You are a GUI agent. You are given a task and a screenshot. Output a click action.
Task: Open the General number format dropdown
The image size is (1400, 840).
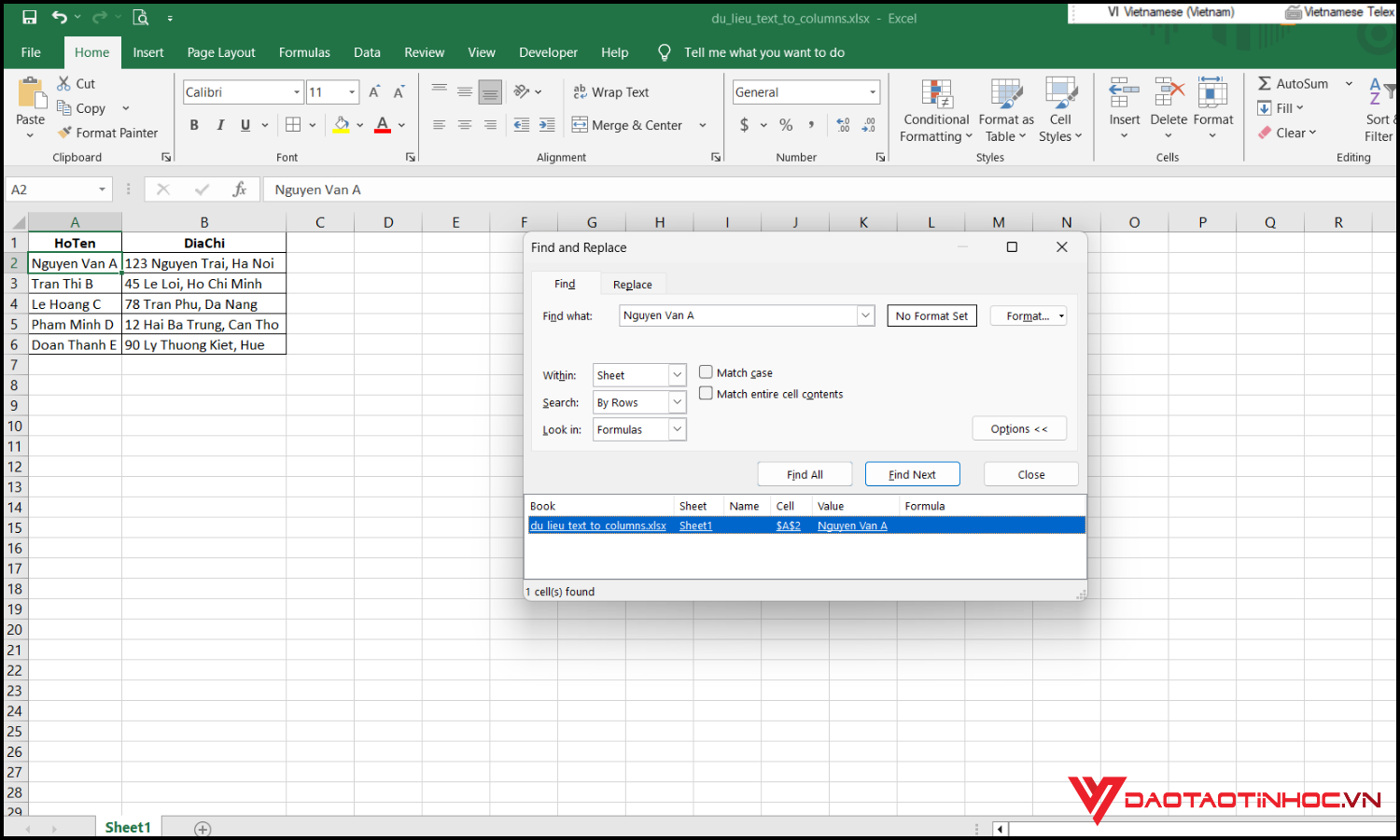pyautogui.click(x=874, y=91)
